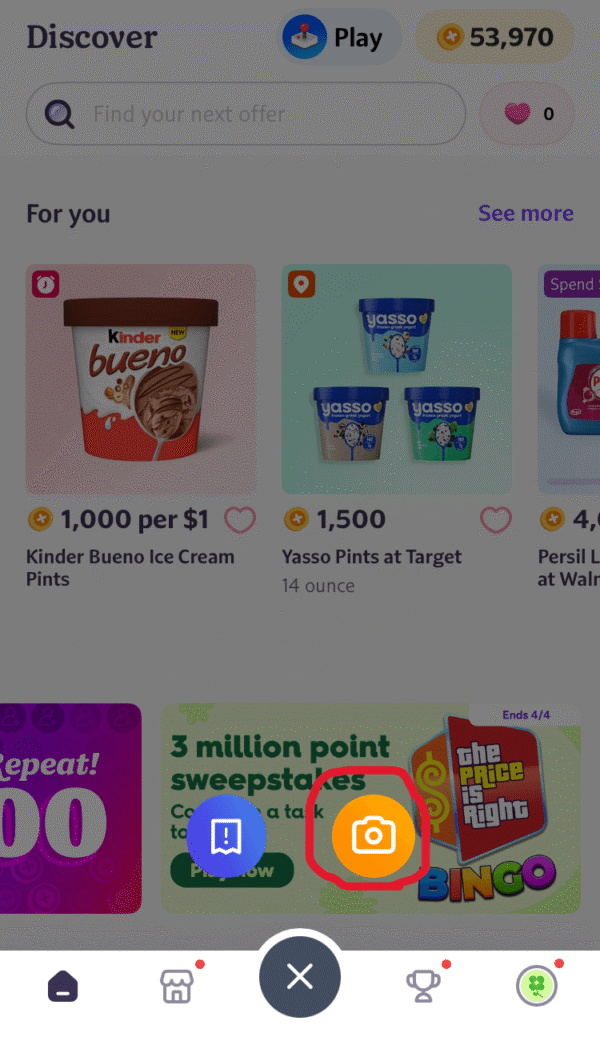This screenshot has width=600, height=1037.
Task: Focus the Find your next offer field
Action: coord(246,114)
